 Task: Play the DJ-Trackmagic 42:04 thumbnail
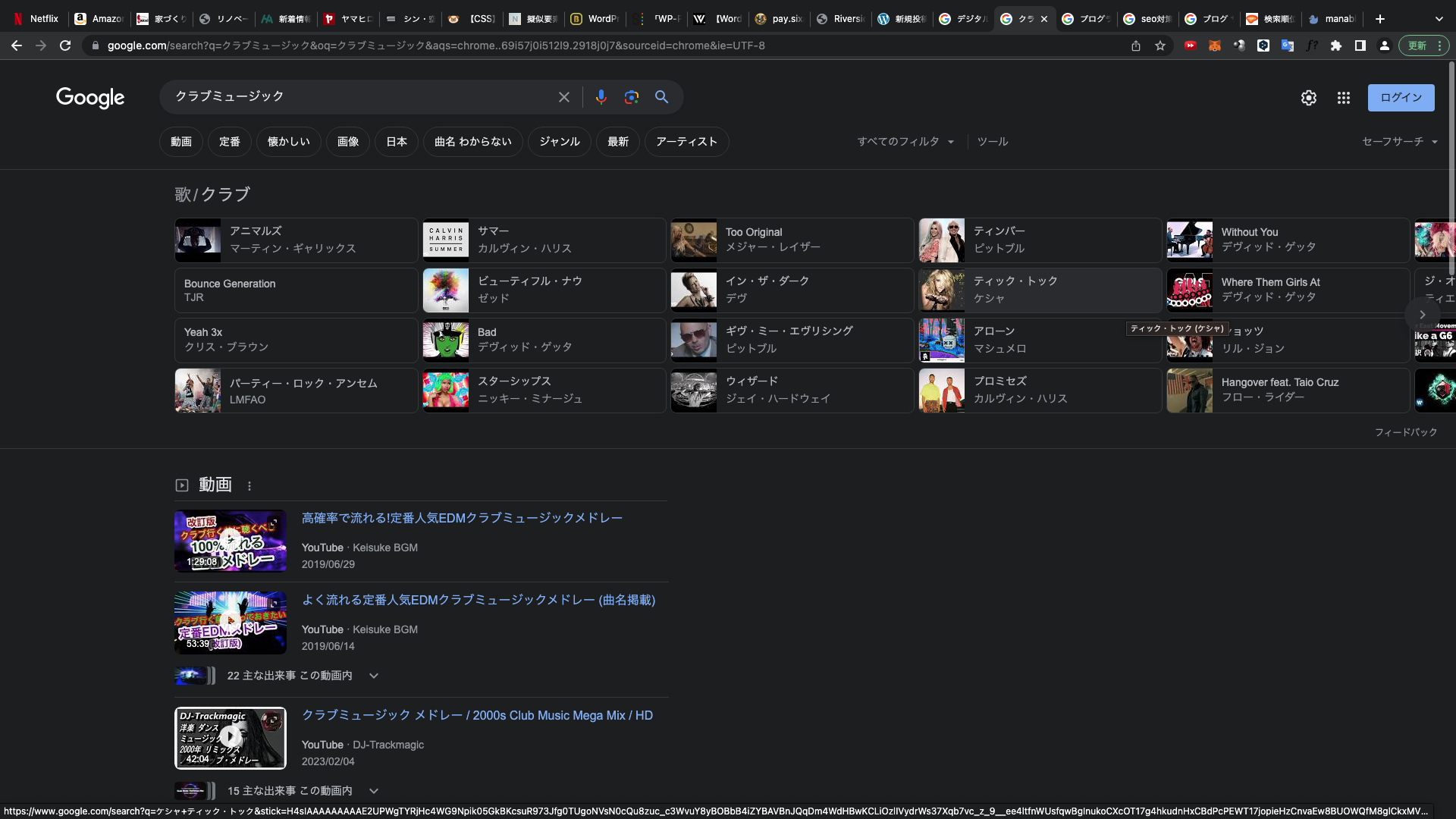tap(231, 738)
